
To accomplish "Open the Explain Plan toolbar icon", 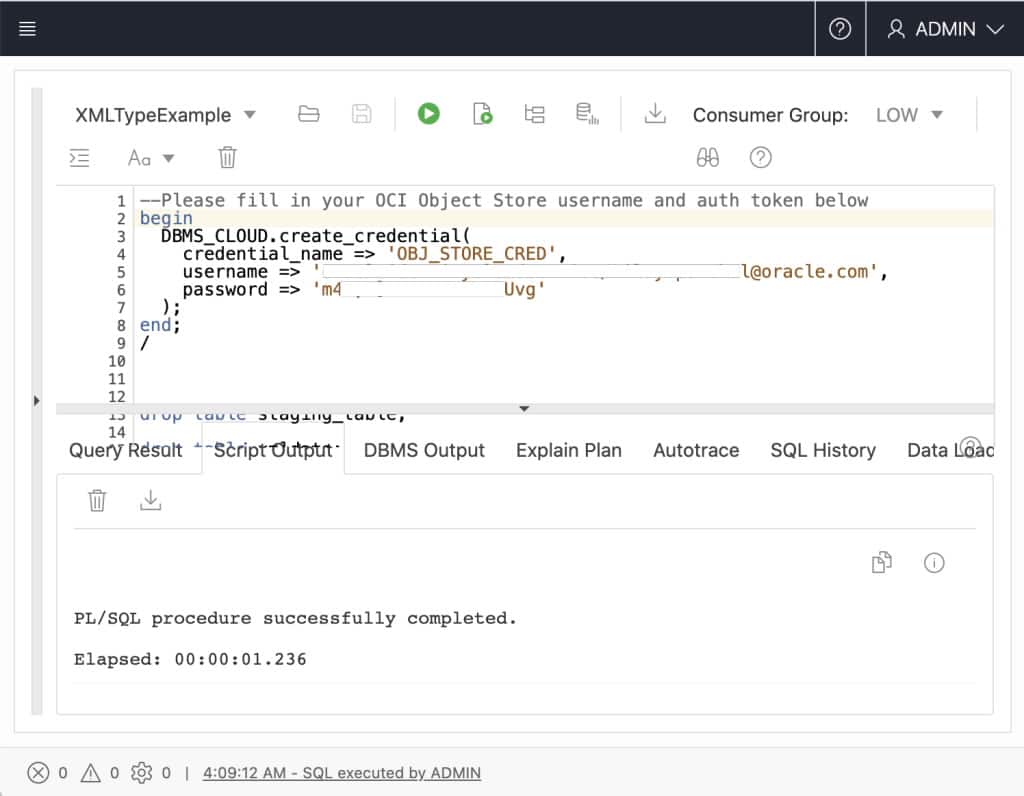I will 534,114.
